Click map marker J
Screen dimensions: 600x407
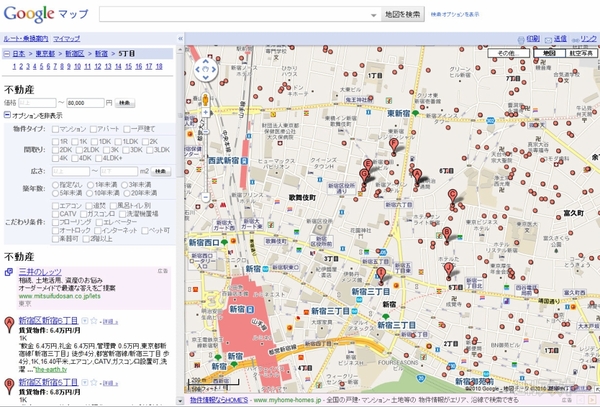(x=448, y=271)
